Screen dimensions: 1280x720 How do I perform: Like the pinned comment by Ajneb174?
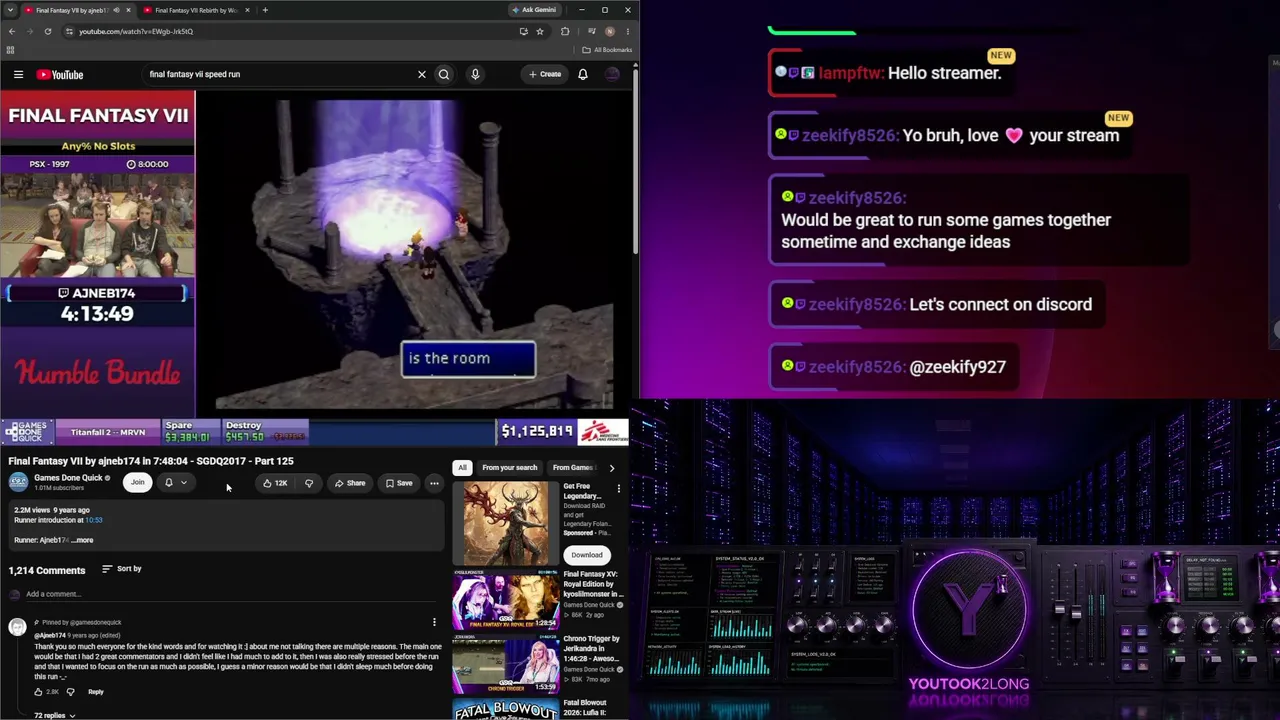[38, 692]
